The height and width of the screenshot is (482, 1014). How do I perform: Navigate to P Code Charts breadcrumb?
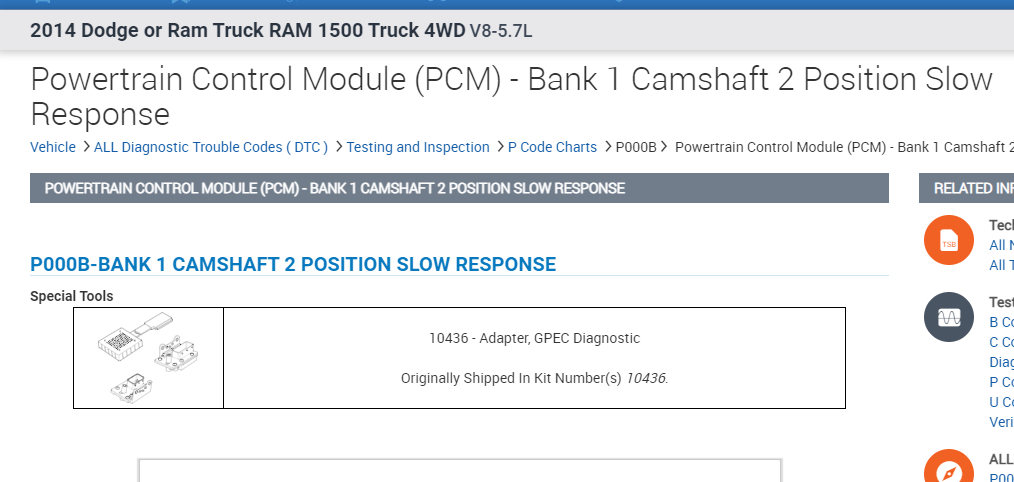click(552, 147)
